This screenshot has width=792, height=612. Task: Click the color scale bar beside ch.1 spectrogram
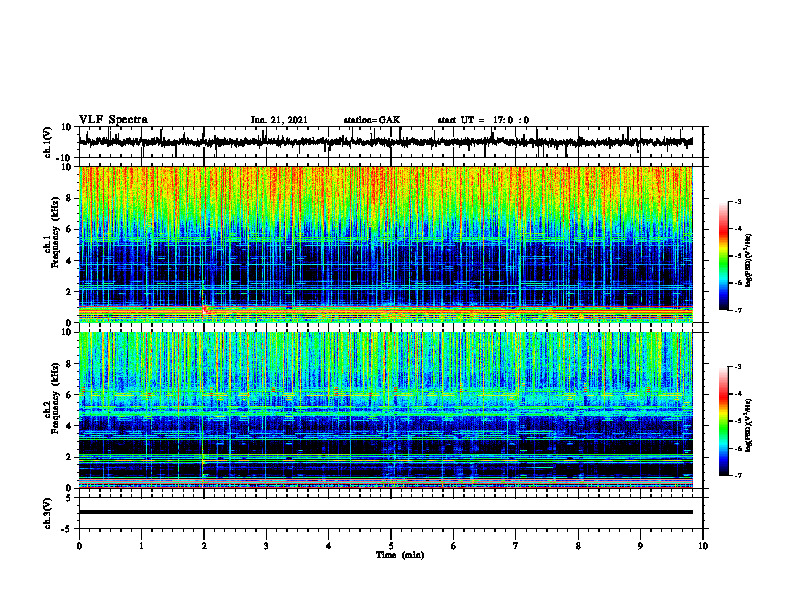click(723, 256)
